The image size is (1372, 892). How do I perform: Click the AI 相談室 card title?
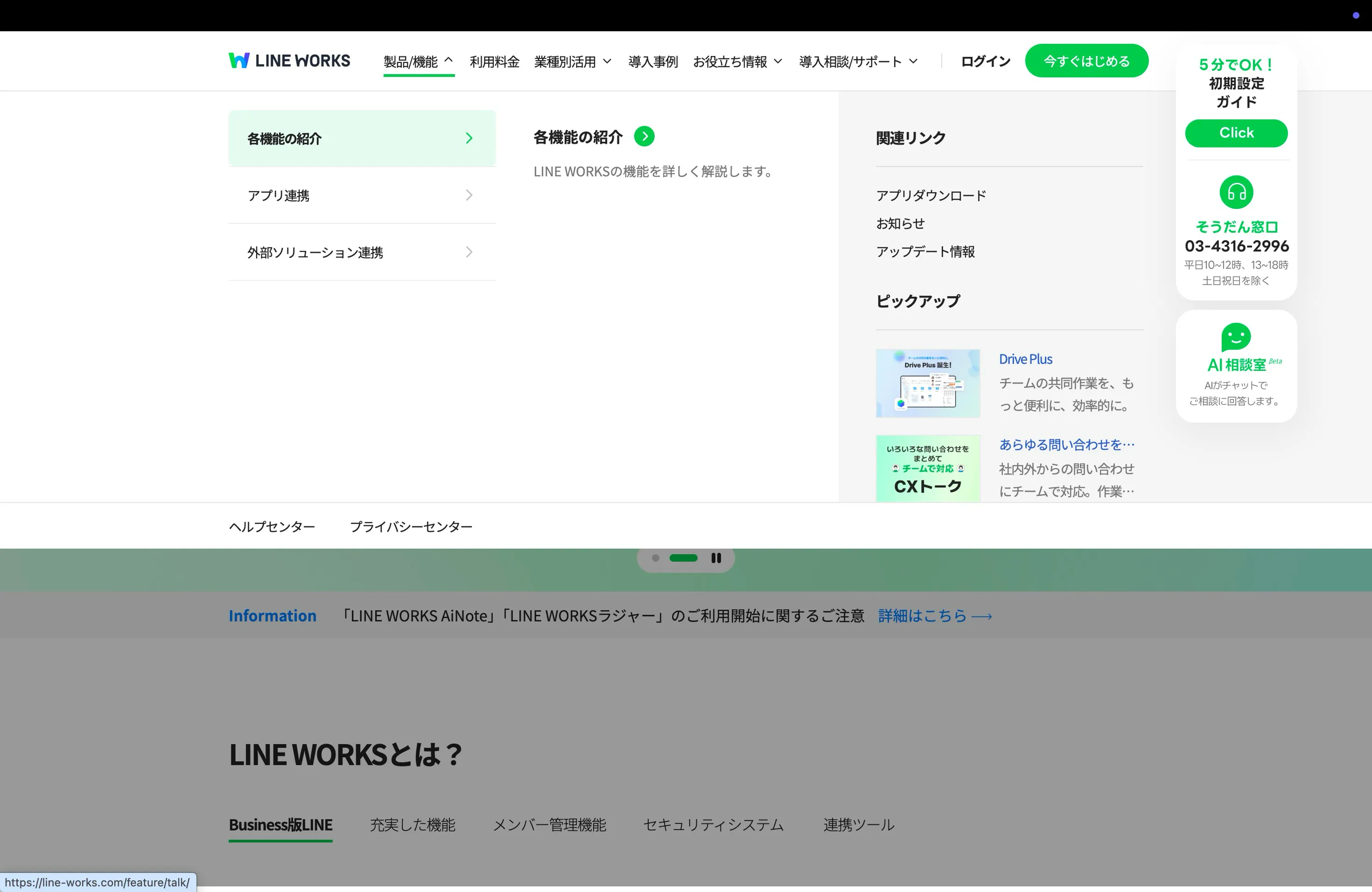point(1244,365)
